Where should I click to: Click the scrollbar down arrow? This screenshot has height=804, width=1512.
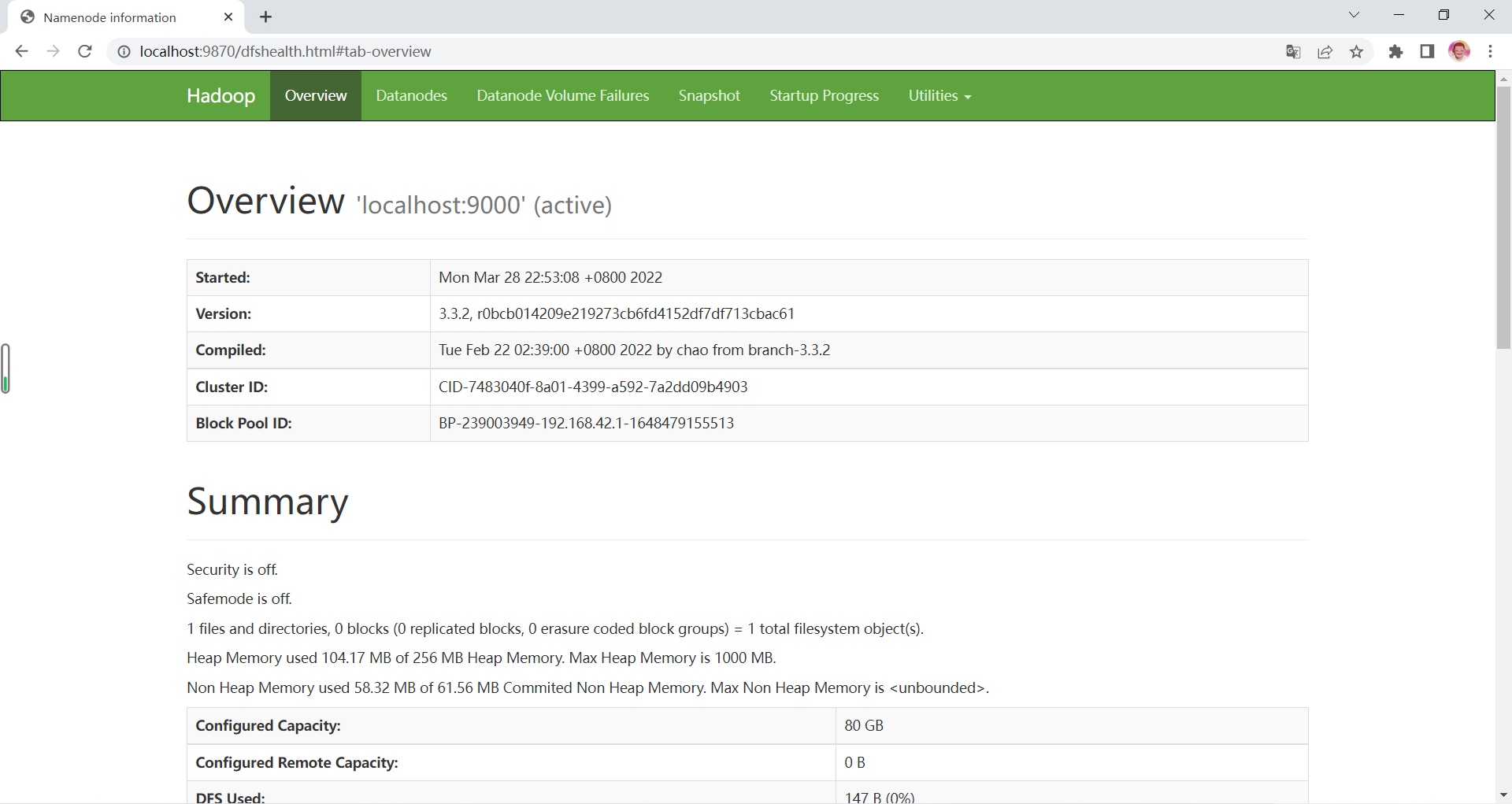[1503, 795]
